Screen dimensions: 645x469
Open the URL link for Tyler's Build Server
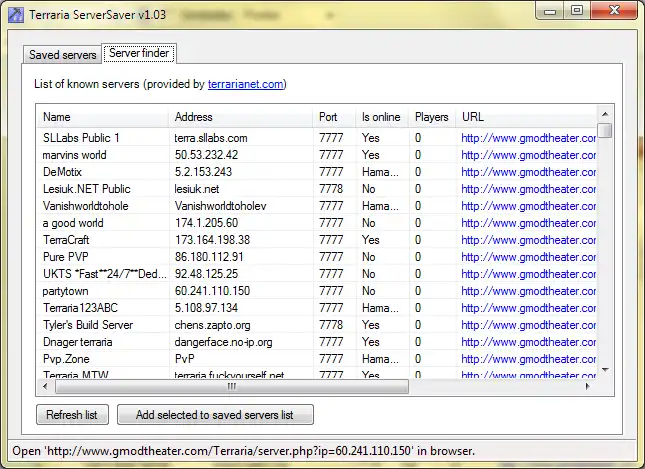click(x=529, y=325)
